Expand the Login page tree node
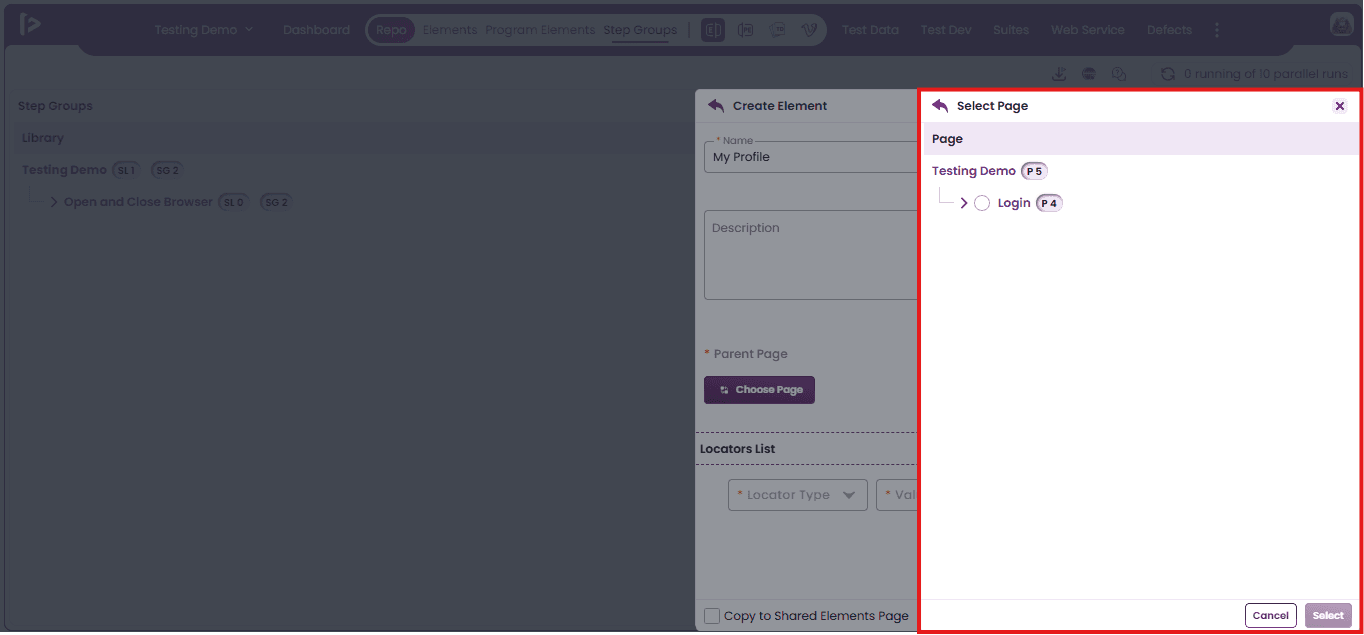The height and width of the screenshot is (635, 1364). [x=964, y=203]
